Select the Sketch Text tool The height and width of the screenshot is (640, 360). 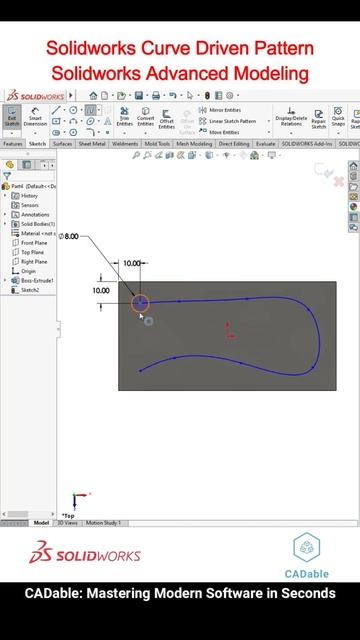(107, 121)
